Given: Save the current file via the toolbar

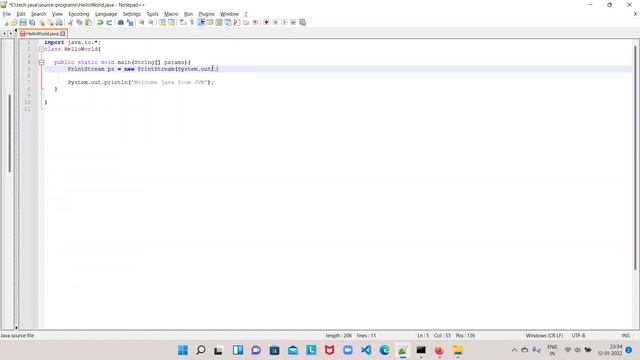Looking at the screenshot, I should [23, 22].
